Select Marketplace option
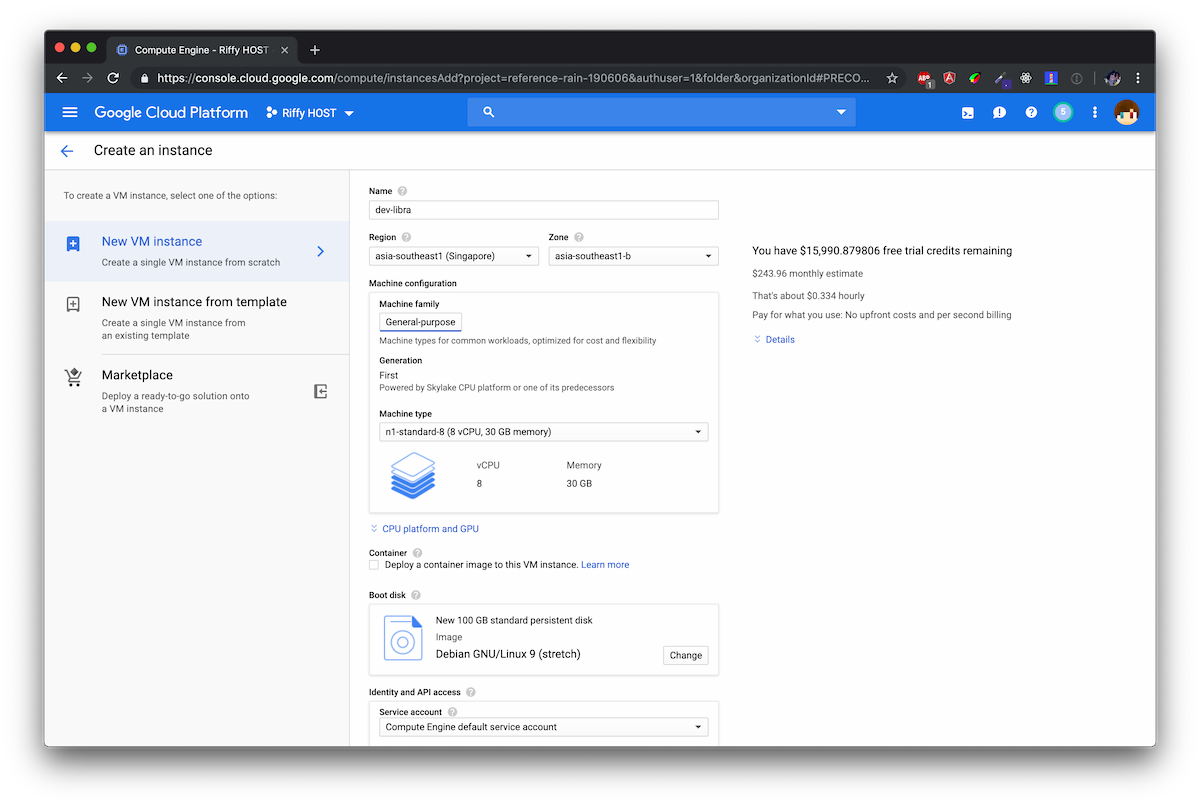The image size is (1200, 805). tap(197, 391)
